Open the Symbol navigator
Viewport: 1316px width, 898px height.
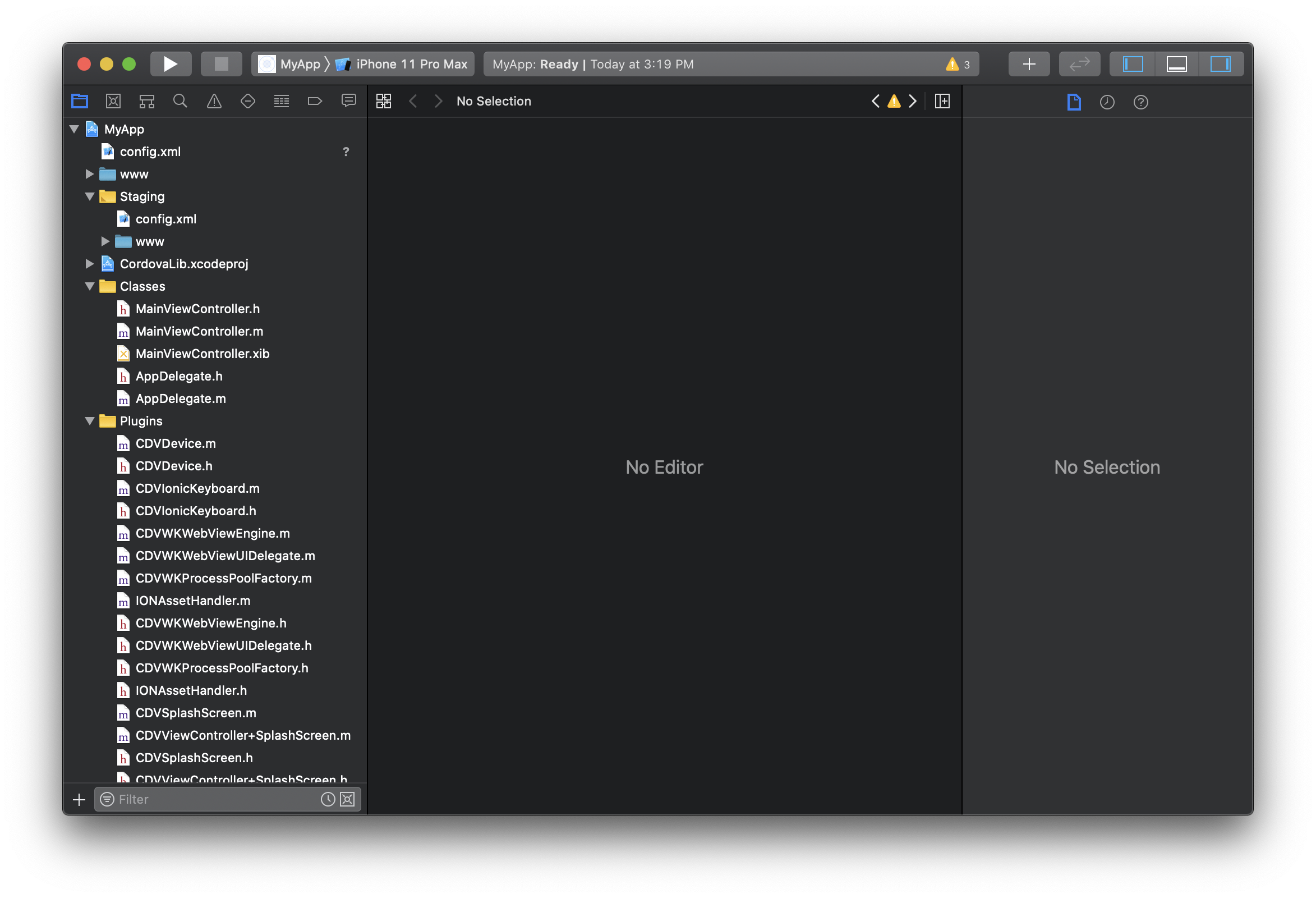click(x=146, y=102)
